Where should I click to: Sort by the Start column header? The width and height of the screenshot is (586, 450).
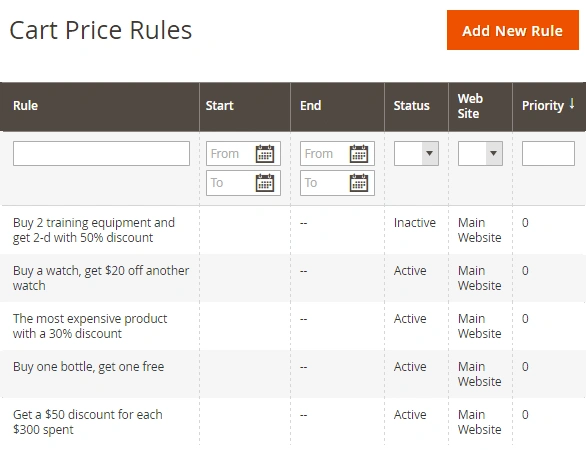pyautogui.click(x=245, y=107)
